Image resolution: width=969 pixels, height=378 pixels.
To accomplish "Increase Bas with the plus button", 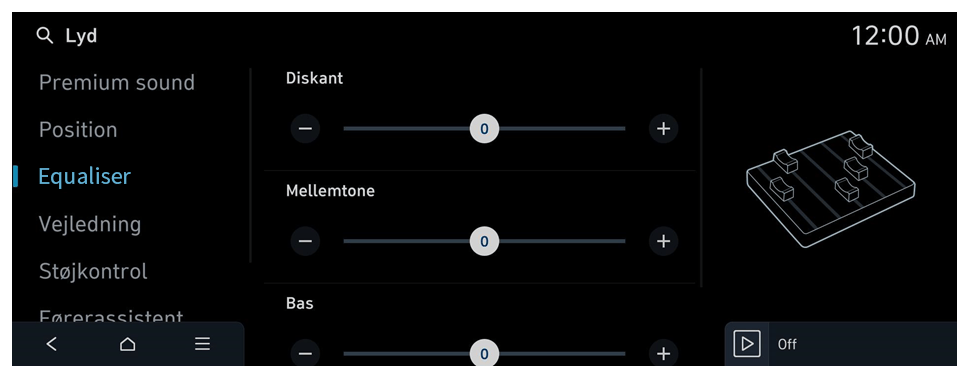I will click(x=664, y=353).
